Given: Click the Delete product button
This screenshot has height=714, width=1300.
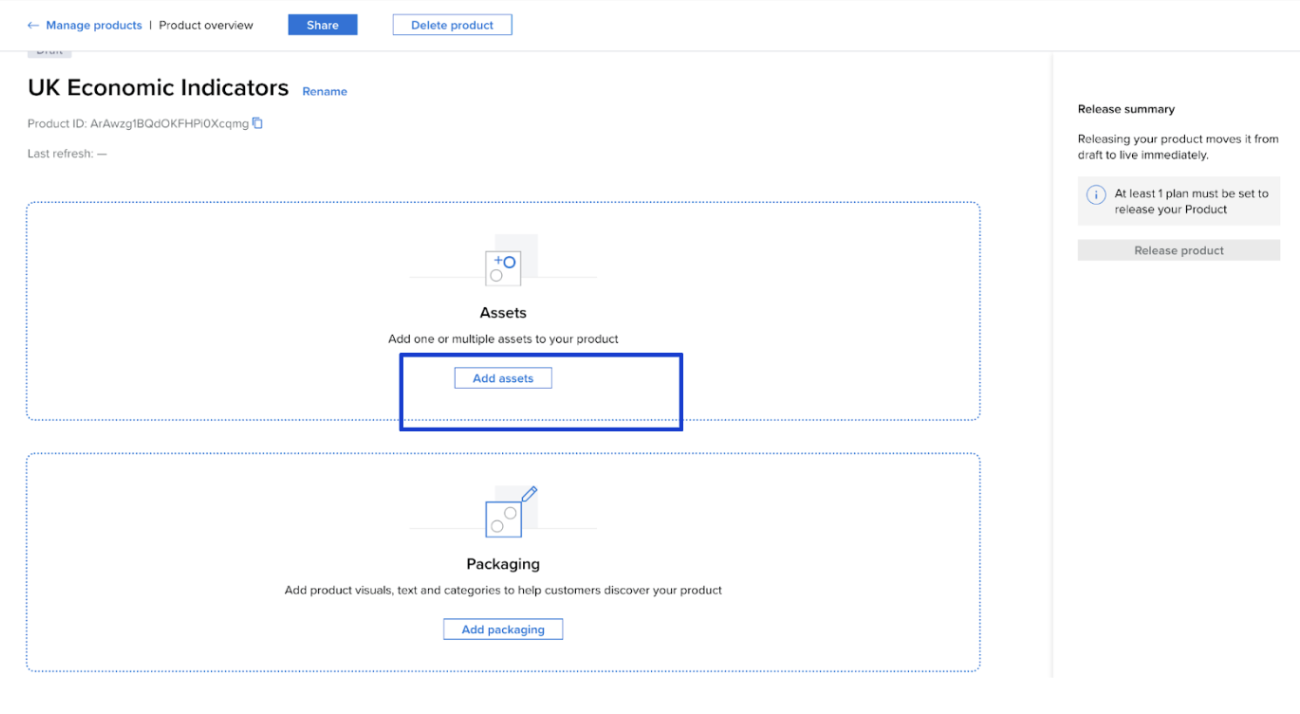Looking at the screenshot, I should pos(452,25).
